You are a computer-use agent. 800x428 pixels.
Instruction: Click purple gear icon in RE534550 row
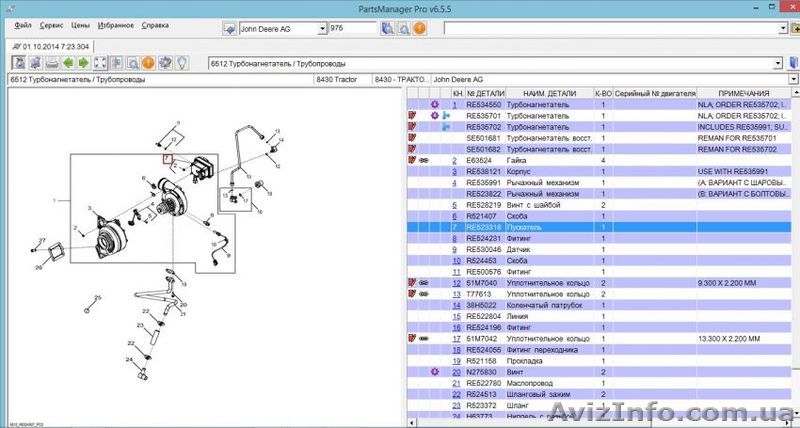click(x=434, y=104)
